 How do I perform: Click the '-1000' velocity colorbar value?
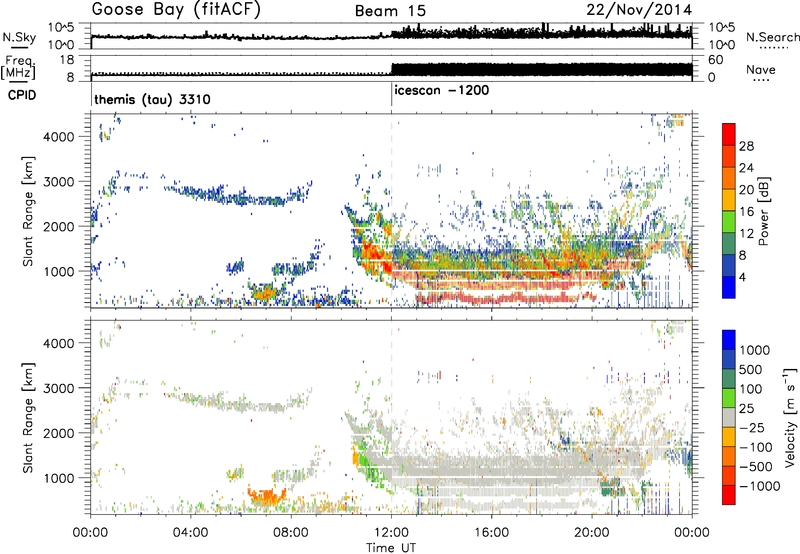(760, 486)
